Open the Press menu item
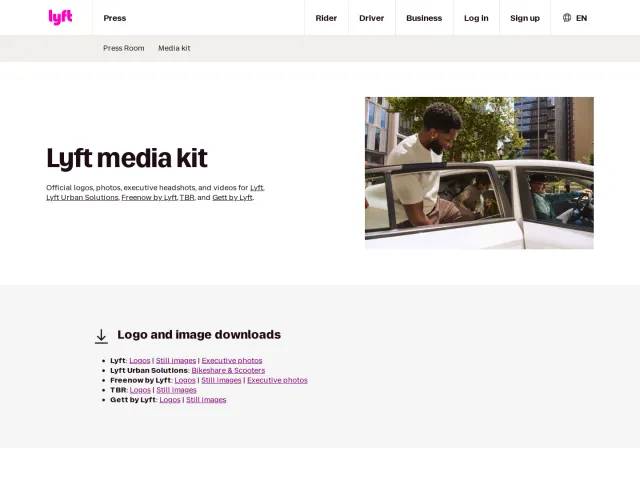Viewport: 640px width, 480px height. 115,18
